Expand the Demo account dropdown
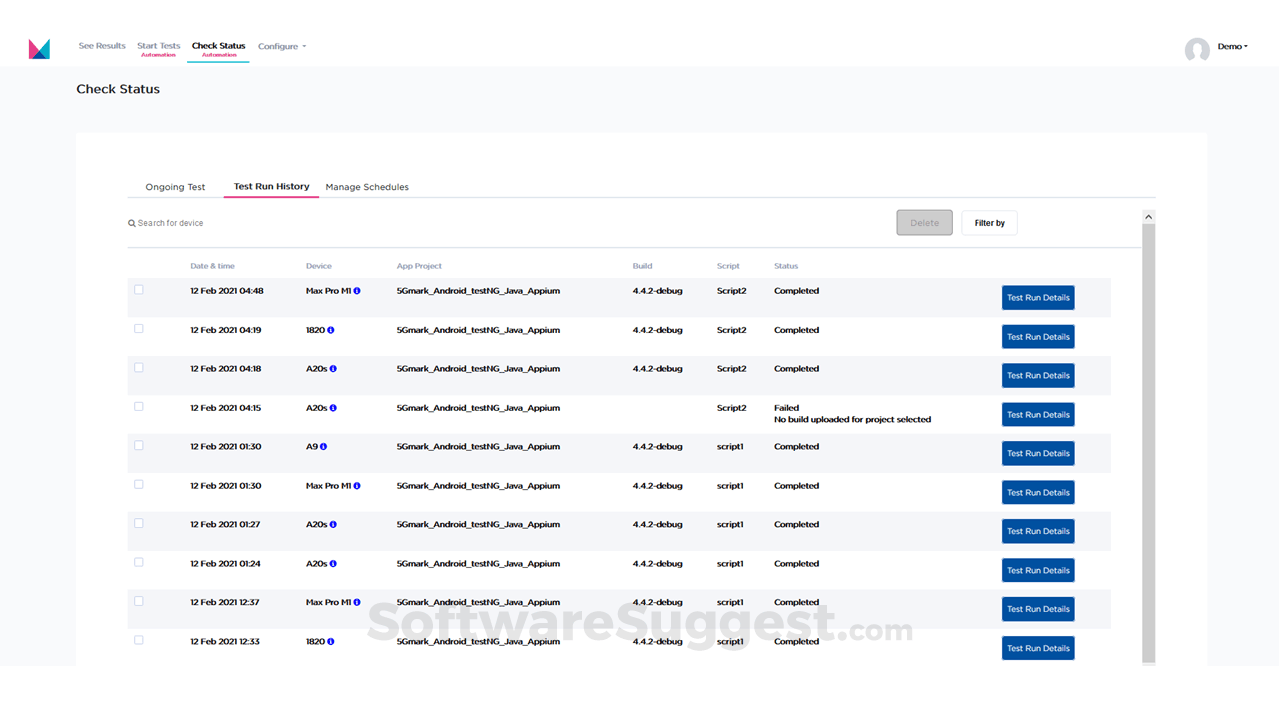The image size is (1280, 720). click(x=1231, y=47)
